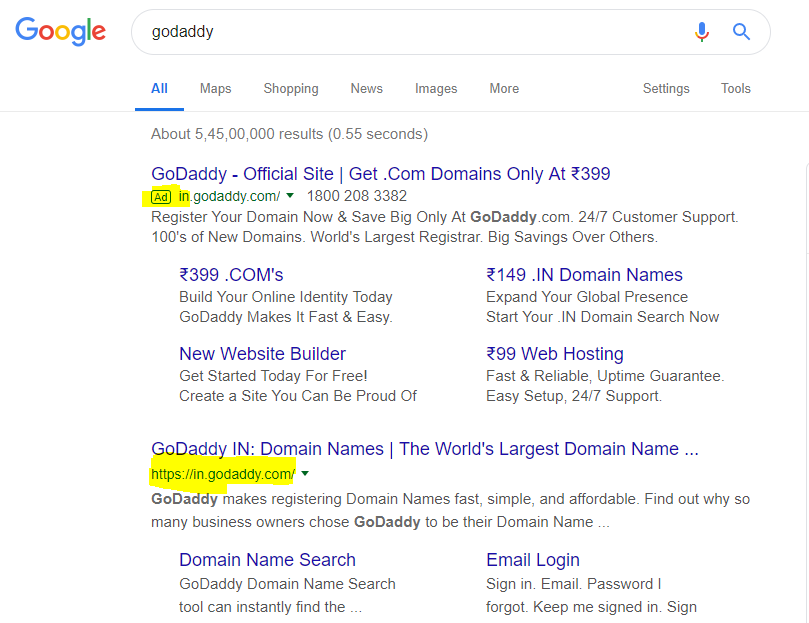Submit search with the magnifying glass icon
This screenshot has width=809, height=623.
741,31
